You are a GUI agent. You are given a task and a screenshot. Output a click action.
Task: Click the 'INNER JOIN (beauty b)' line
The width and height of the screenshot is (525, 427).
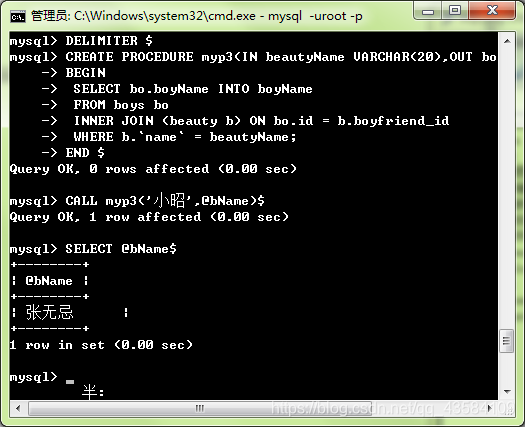(245, 121)
